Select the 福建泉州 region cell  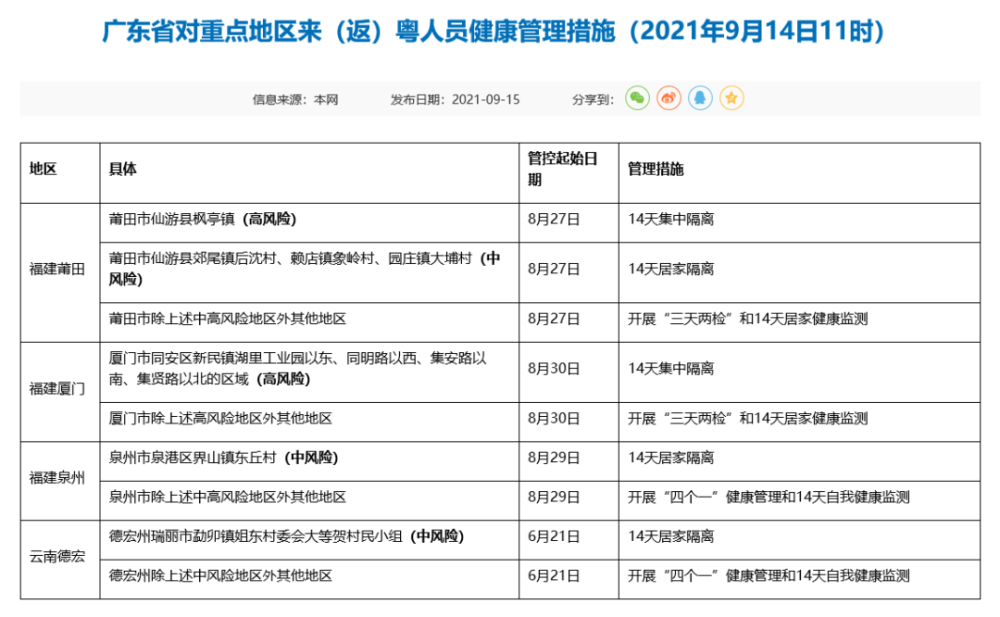point(58,477)
